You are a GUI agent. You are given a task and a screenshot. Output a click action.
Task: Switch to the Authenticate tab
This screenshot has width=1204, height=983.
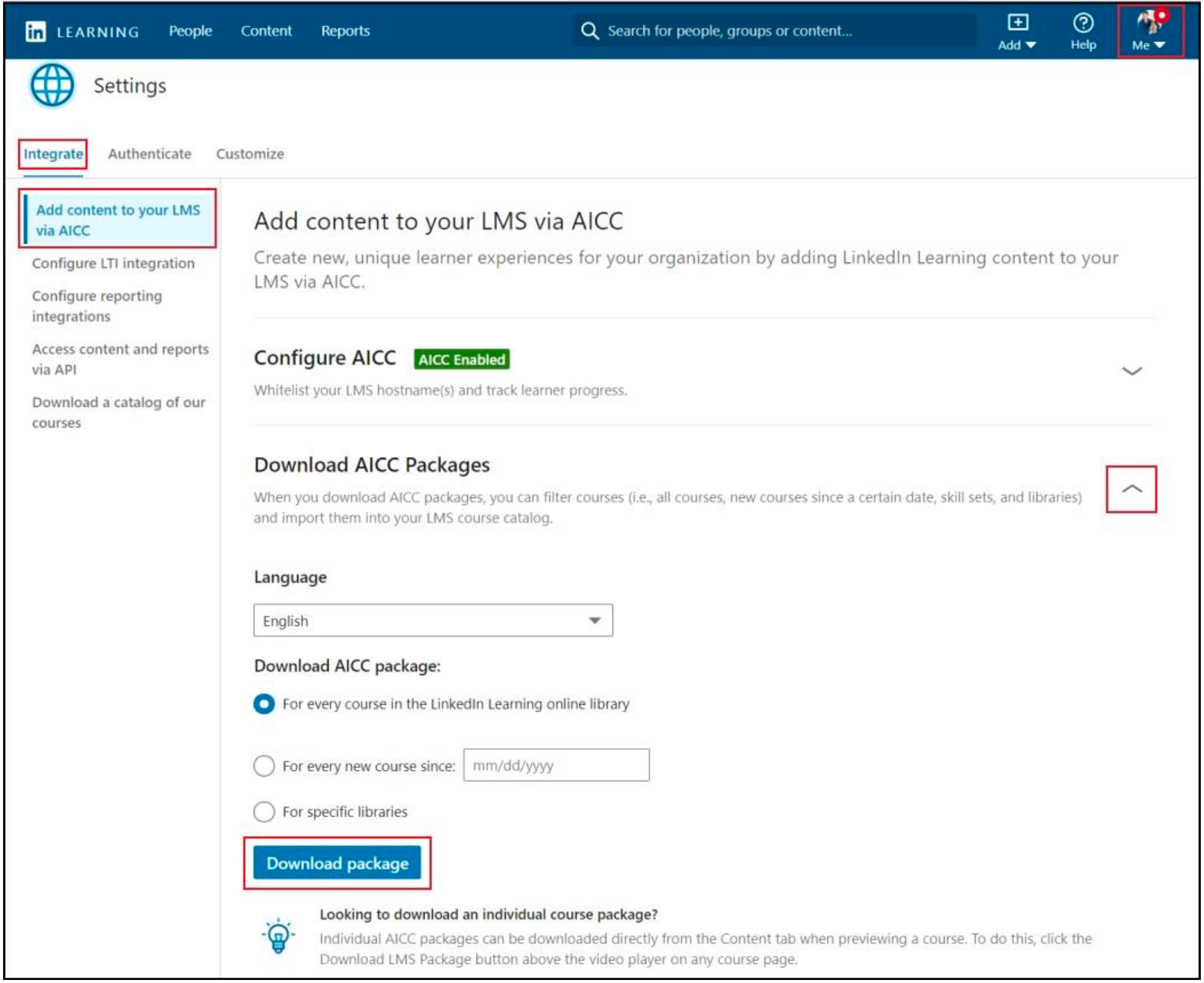coord(149,154)
